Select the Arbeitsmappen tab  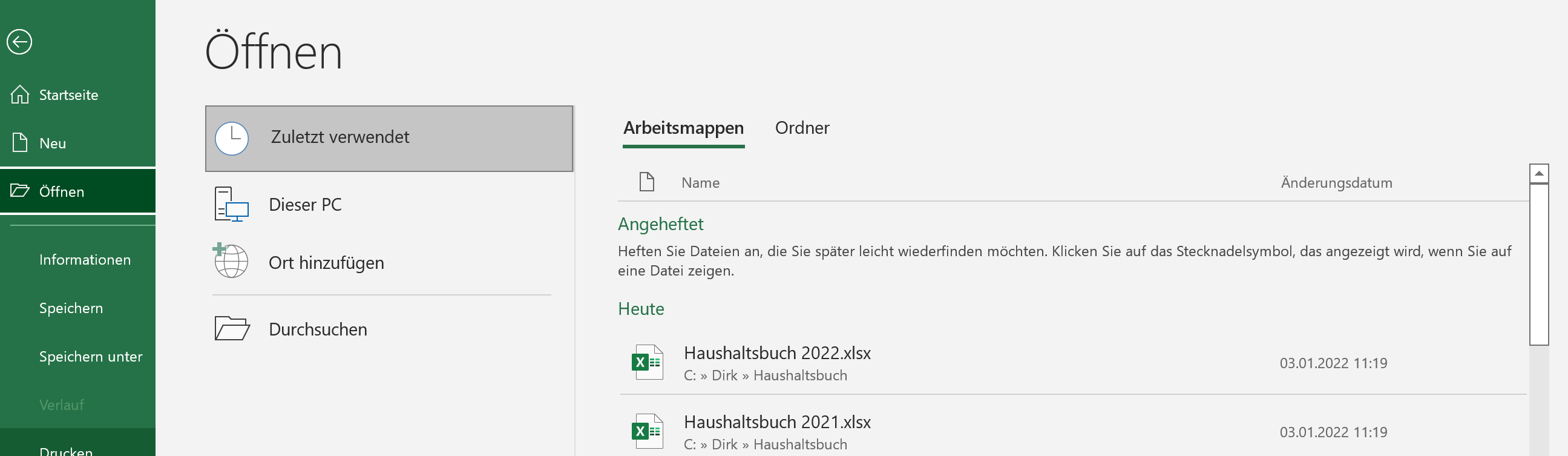click(x=683, y=128)
